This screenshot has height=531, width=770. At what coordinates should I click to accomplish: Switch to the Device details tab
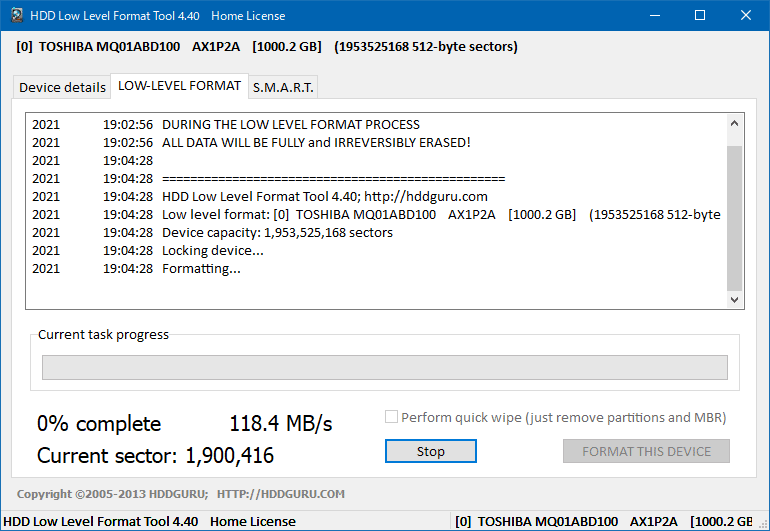pos(62,87)
